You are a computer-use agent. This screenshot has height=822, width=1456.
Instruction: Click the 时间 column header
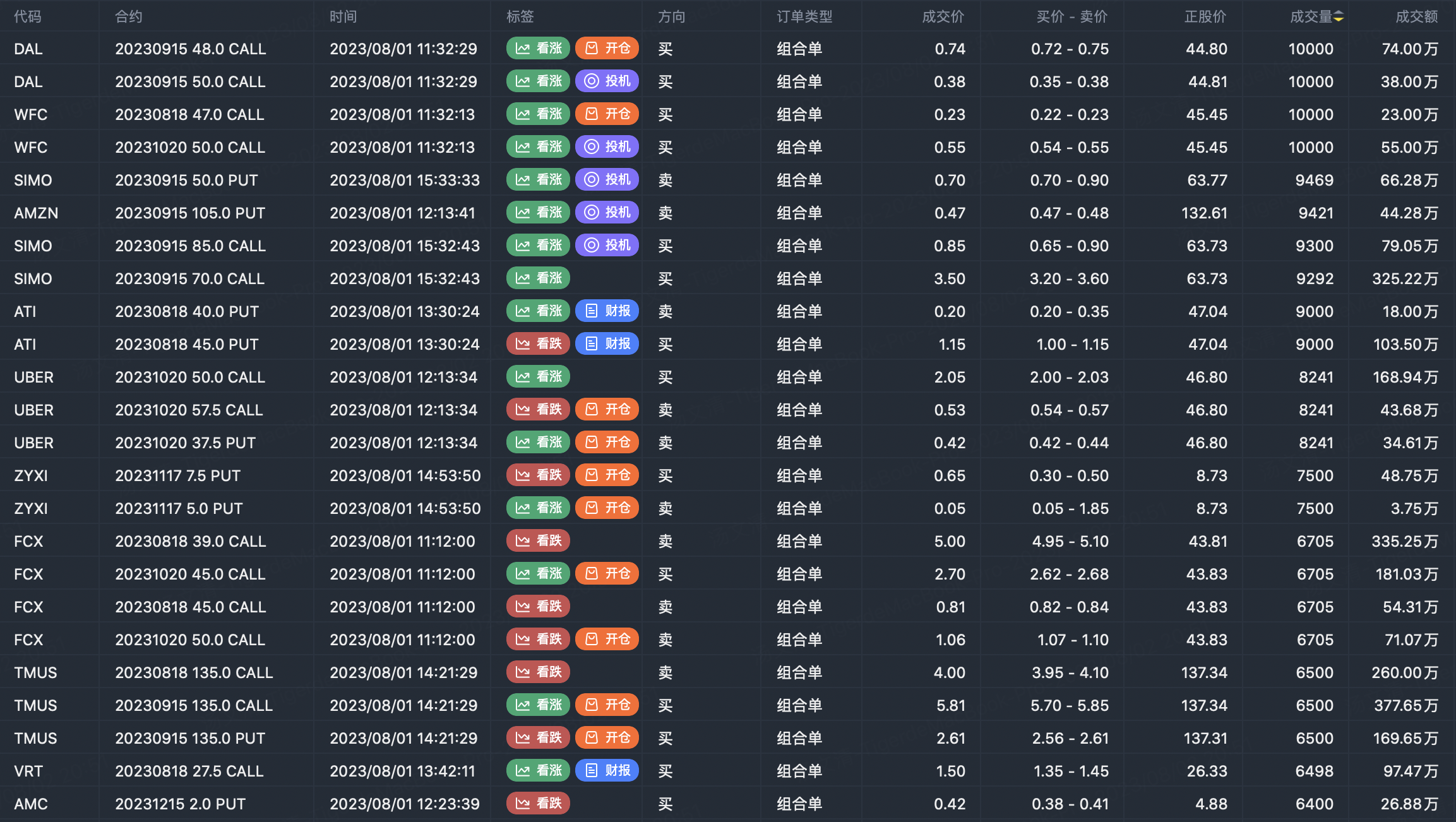pyautogui.click(x=343, y=17)
